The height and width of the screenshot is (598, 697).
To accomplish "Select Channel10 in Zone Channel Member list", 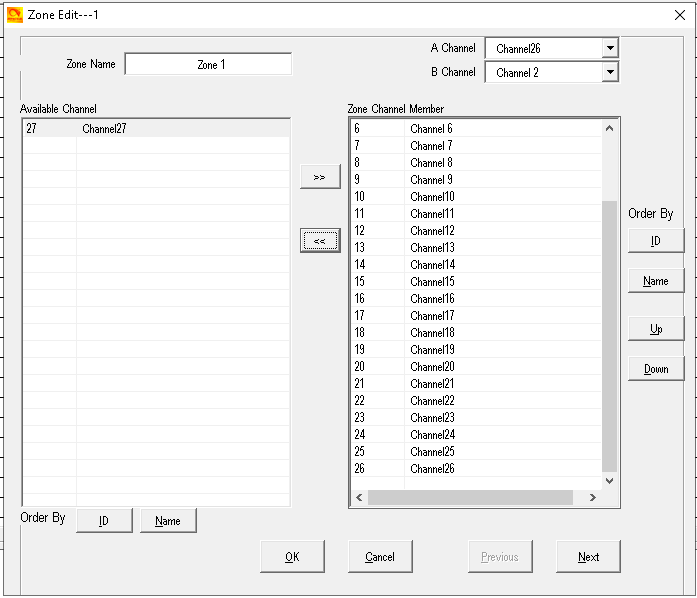I will click(x=432, y=197).
